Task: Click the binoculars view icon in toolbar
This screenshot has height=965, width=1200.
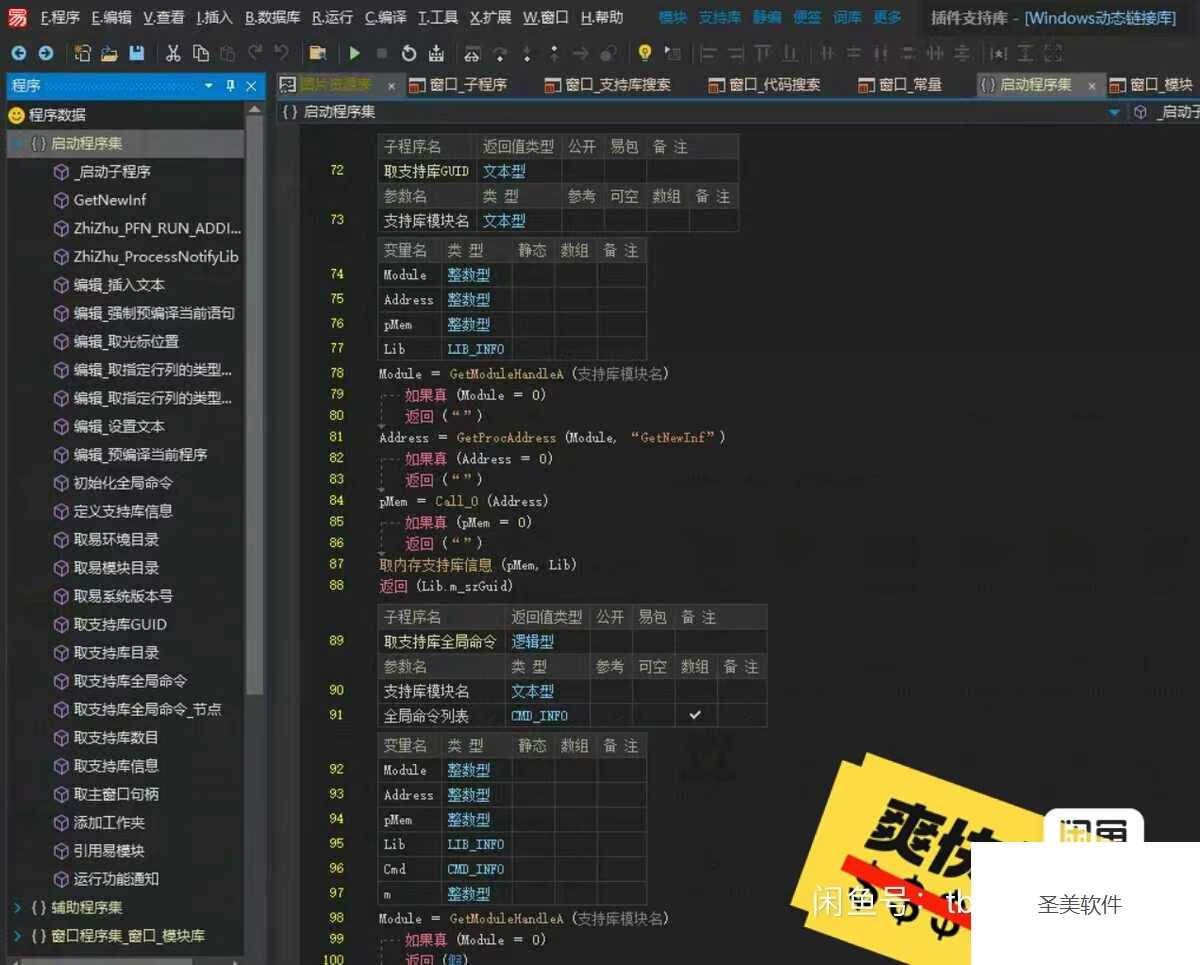Action: (473, 53)
